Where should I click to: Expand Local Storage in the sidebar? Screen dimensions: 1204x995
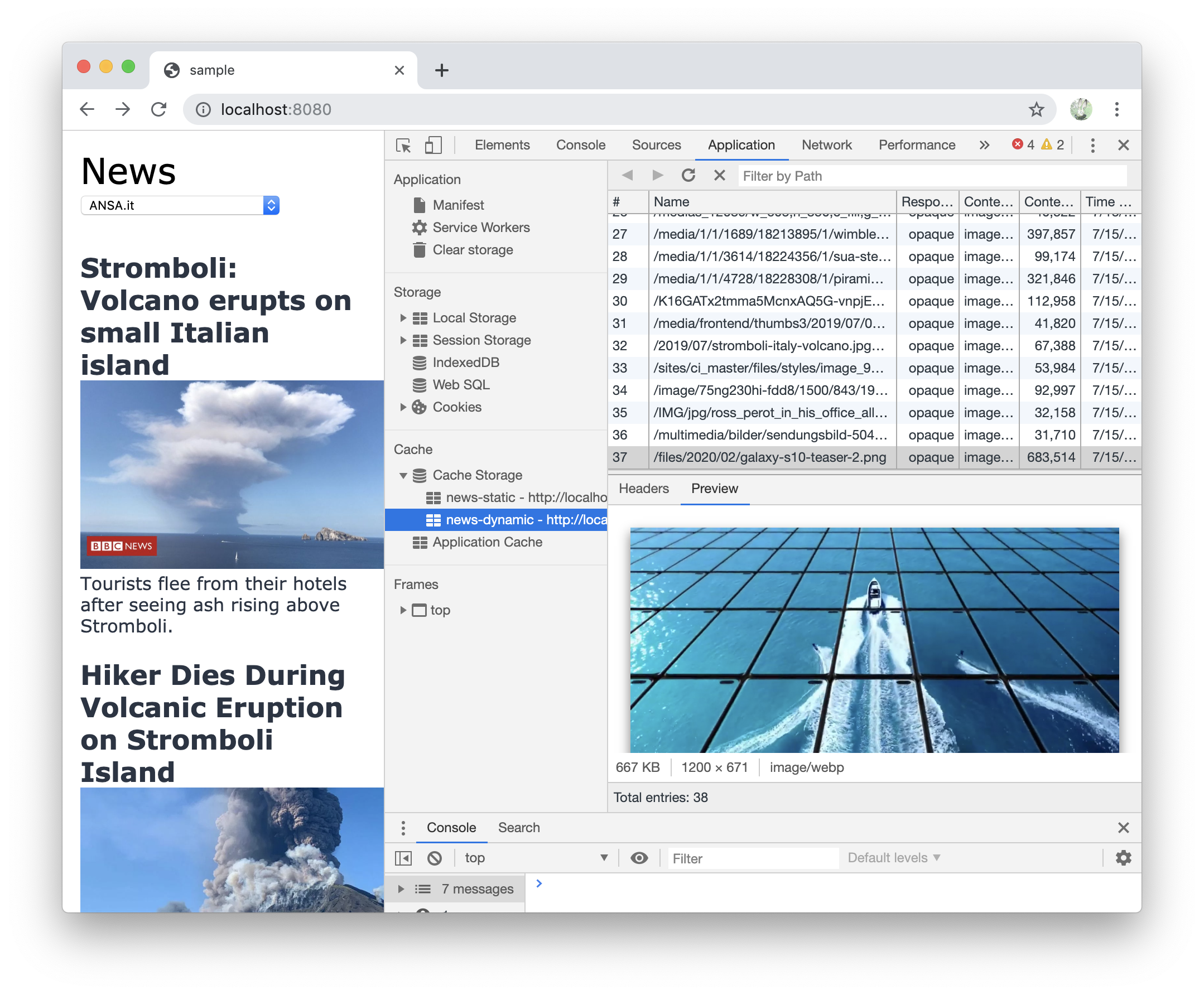tap(404, 317)
